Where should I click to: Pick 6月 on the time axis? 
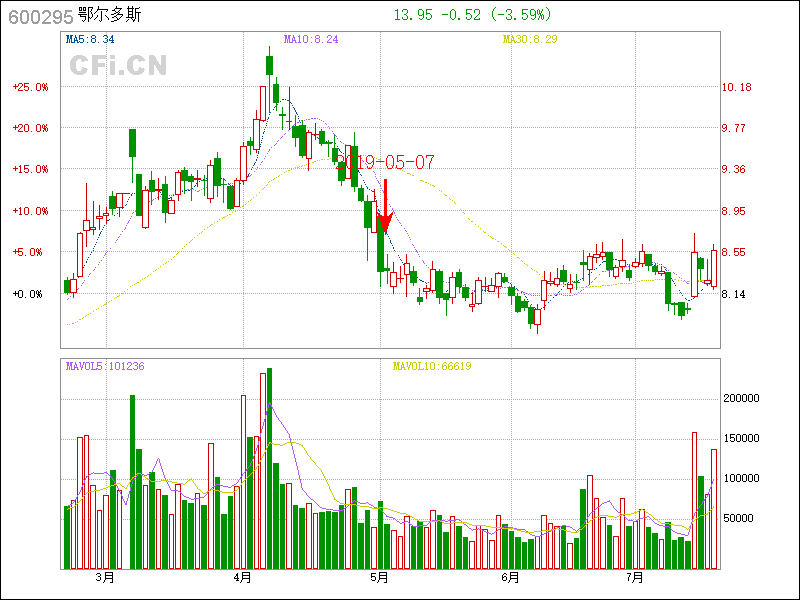[x=510, y=577]
